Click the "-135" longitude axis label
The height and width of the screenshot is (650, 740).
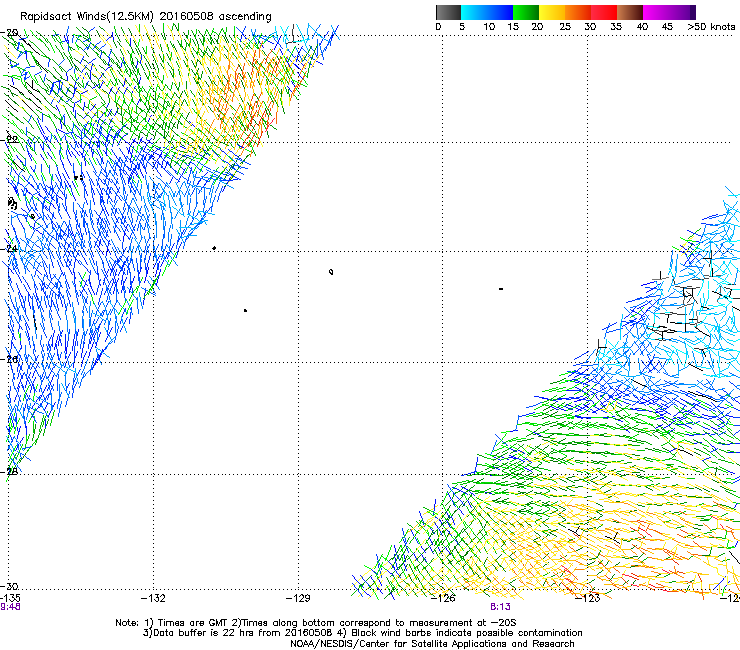tap(10, 599)
